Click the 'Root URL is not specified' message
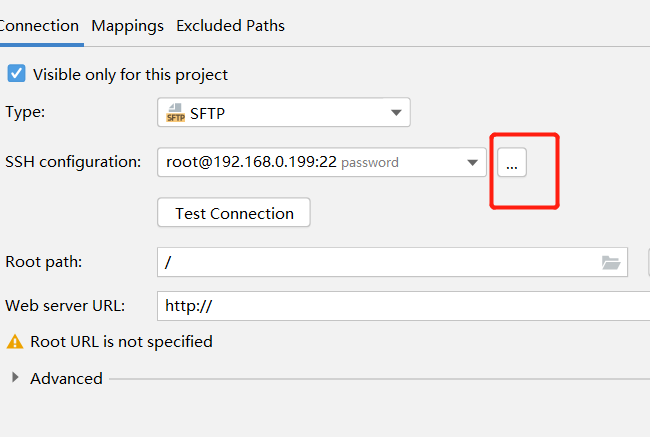The width and height of the screenshot is (650, 437). (x=121, y=342)
